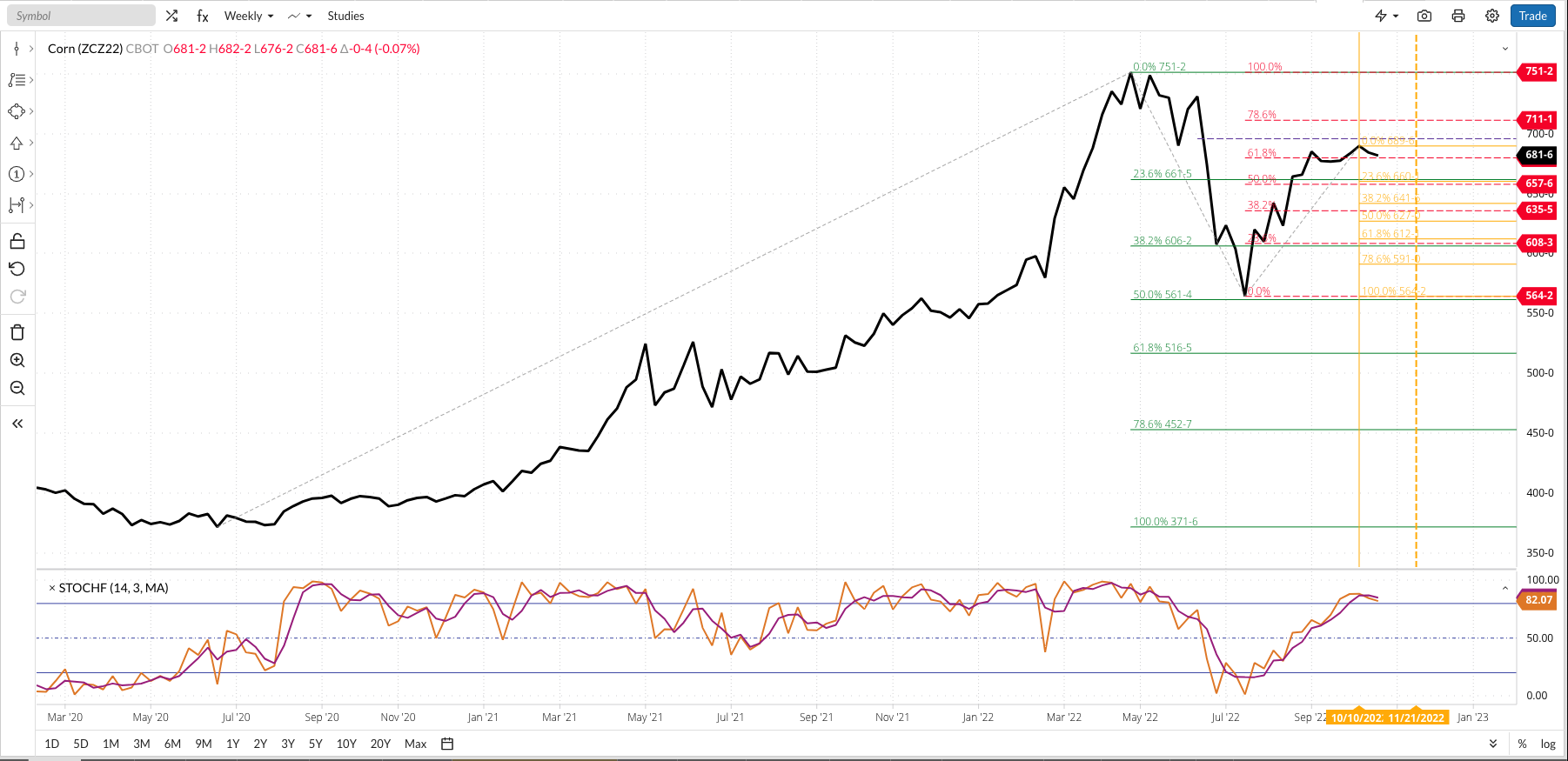The height and width of the screenshot is (761, 1568).
Task: Click the Corn (ZCZ22) symbol title
Action: [85, 49]
